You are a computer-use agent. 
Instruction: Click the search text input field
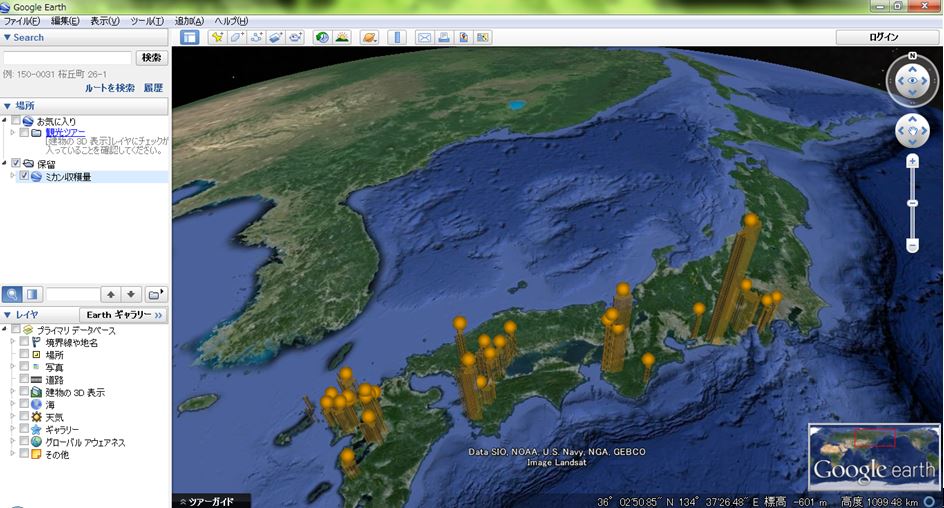click(67, 58)
